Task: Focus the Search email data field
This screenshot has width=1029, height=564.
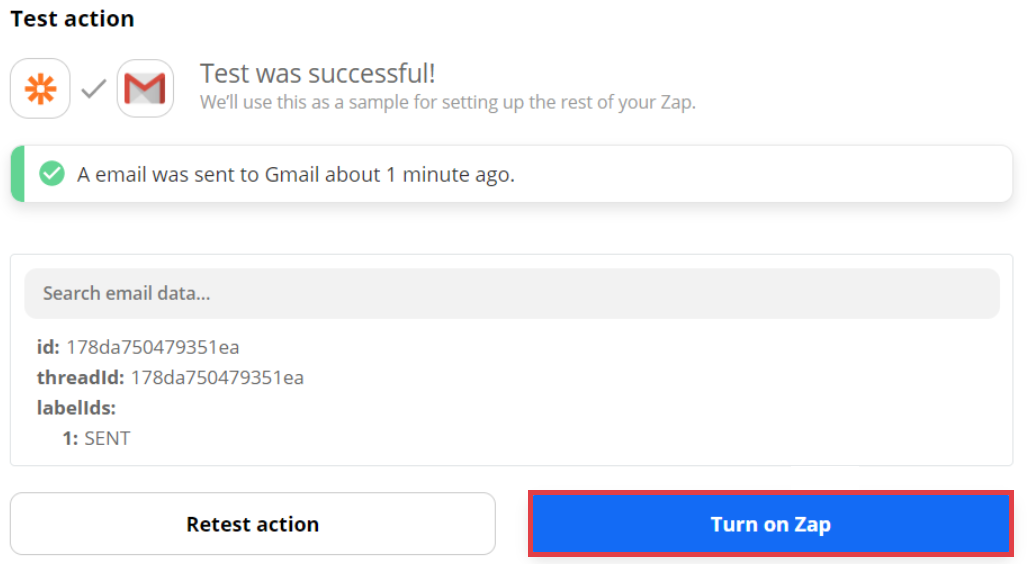Action: pyautogui.click(x=511, y=294)
